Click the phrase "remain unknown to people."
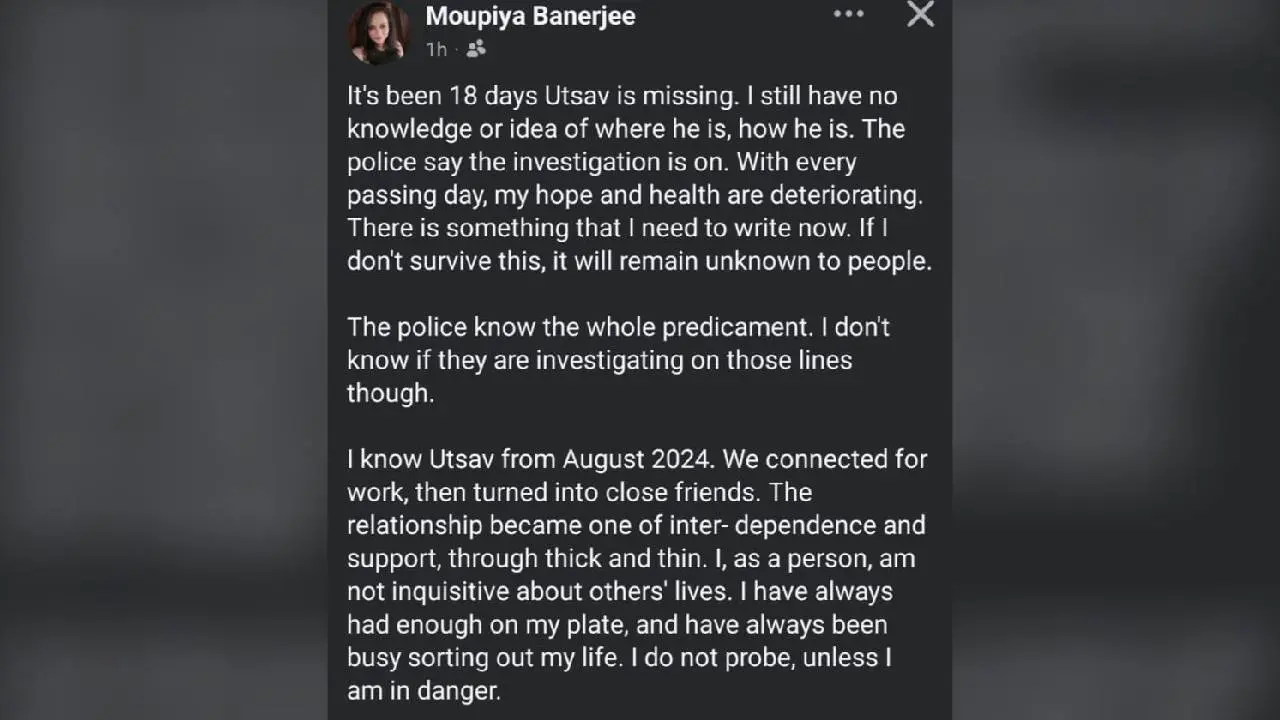Image resolution: width=1280 pixels, height=720 pixels. pyautogui.click(x=775, y=261)
